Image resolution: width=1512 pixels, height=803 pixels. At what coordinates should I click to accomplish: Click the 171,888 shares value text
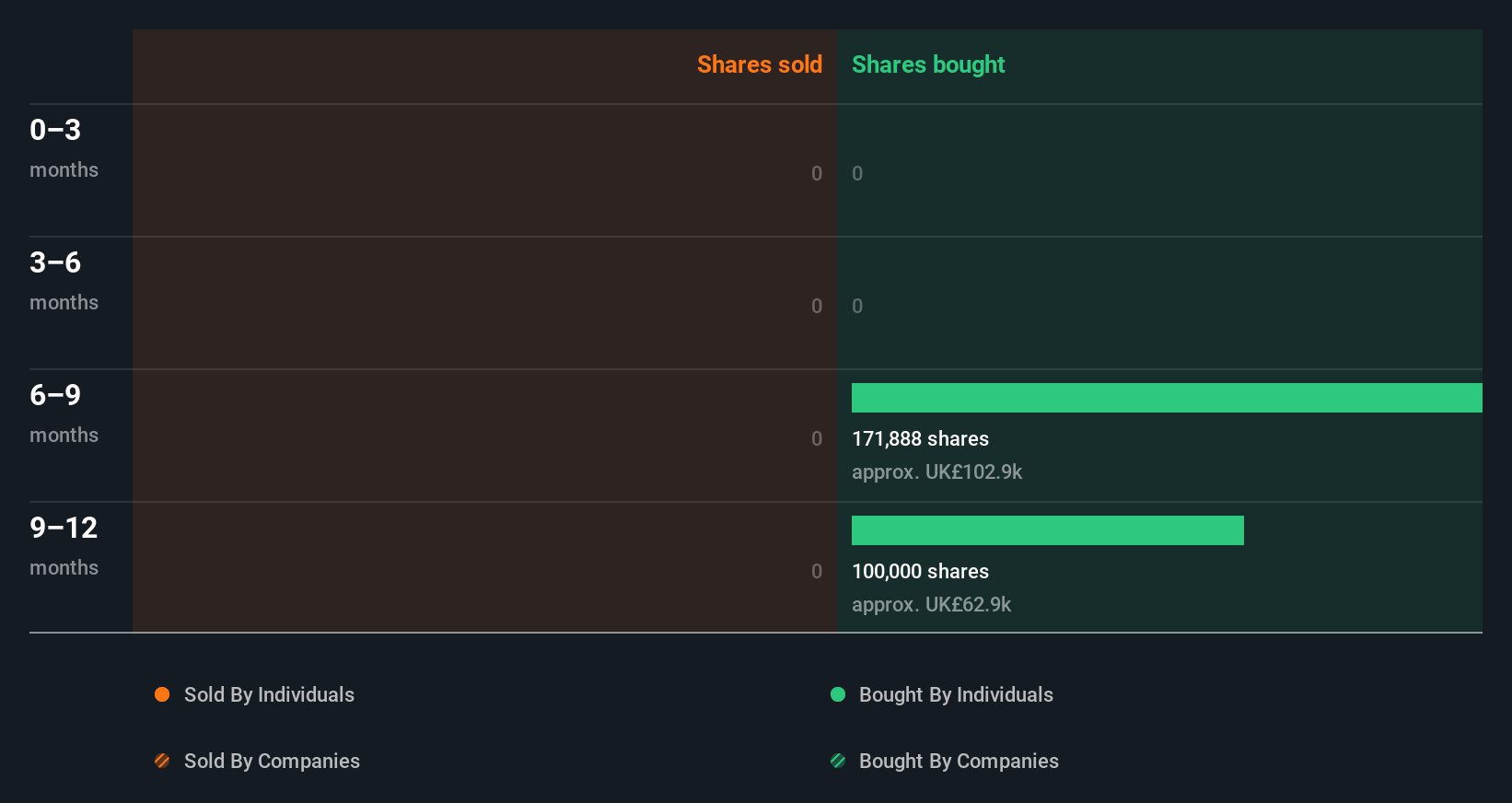point(920,438)
